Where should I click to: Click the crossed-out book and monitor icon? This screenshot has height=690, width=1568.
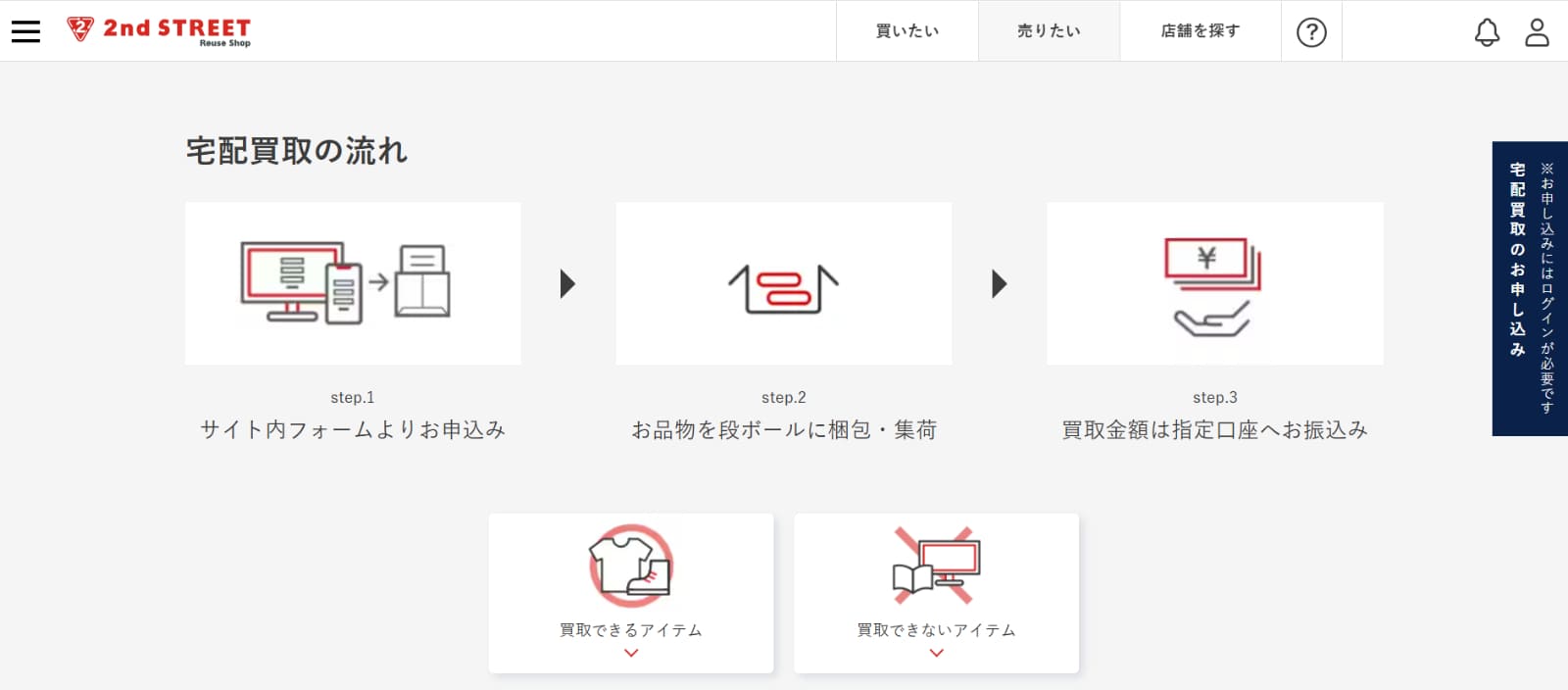click(x=936, y=566)
